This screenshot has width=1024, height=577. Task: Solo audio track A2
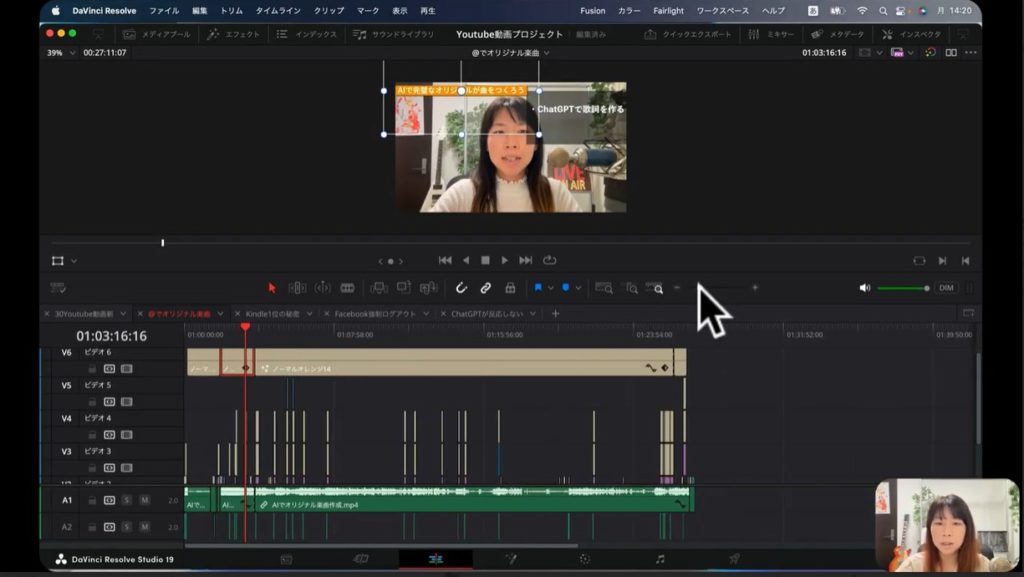point(127,527)
